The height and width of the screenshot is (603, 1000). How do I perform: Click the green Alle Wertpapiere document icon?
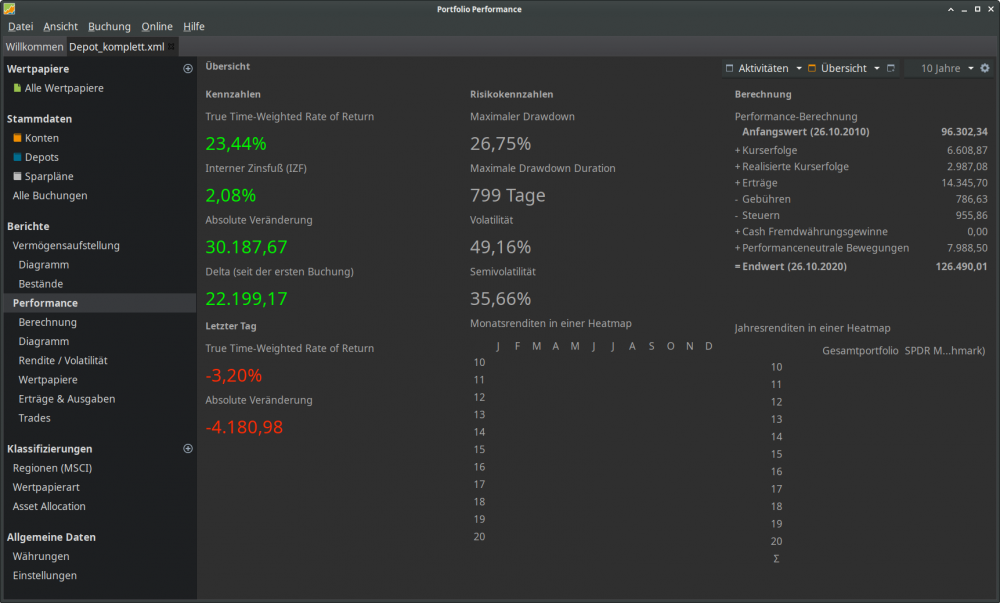pyautogui.click(x=17, y=89)
